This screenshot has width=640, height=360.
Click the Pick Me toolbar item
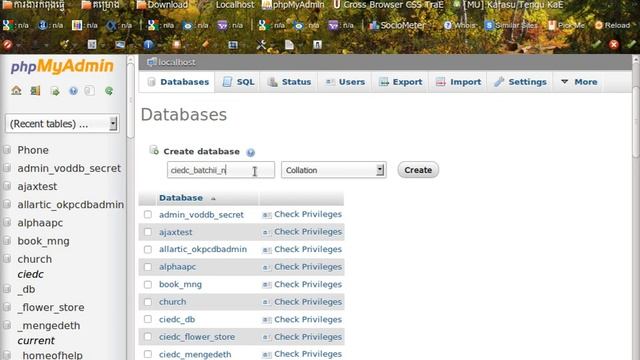[566, 25]
